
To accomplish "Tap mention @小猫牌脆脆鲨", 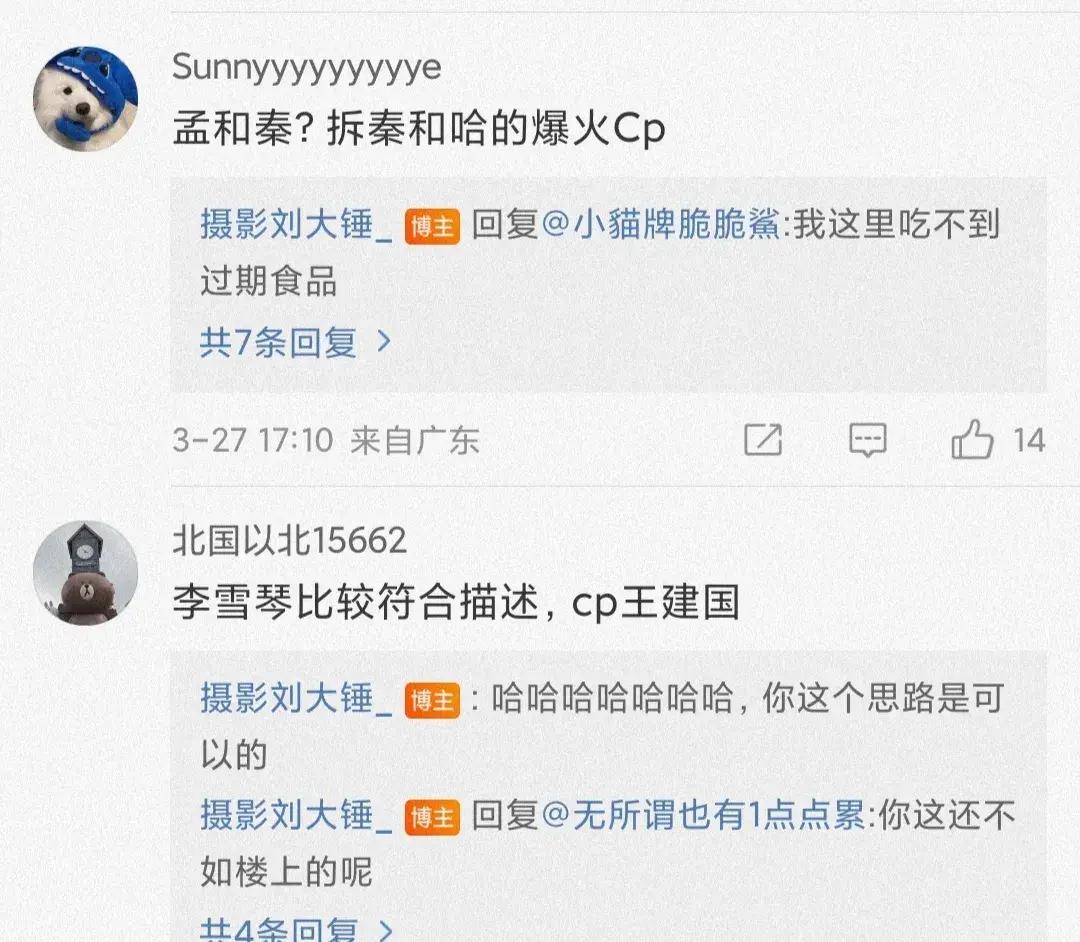I will pyautogui.click(x=660, y=224).
